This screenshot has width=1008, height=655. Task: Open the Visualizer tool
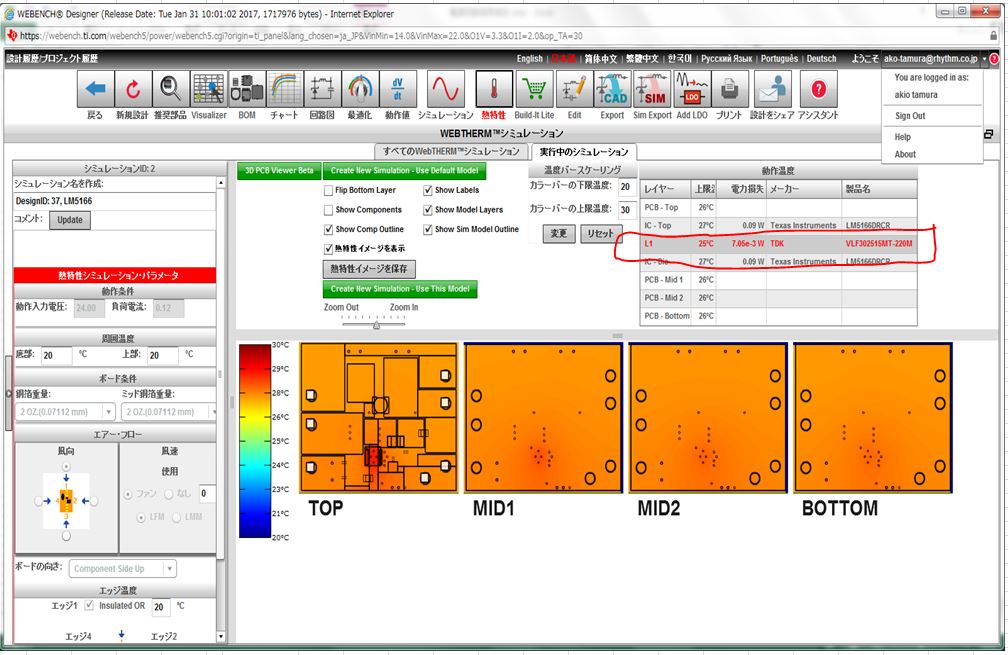[209, 89]
